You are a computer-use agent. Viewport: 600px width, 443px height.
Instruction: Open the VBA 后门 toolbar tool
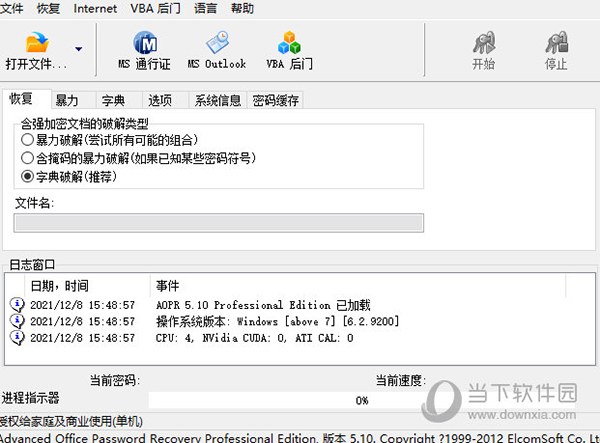tap(289, 51)
